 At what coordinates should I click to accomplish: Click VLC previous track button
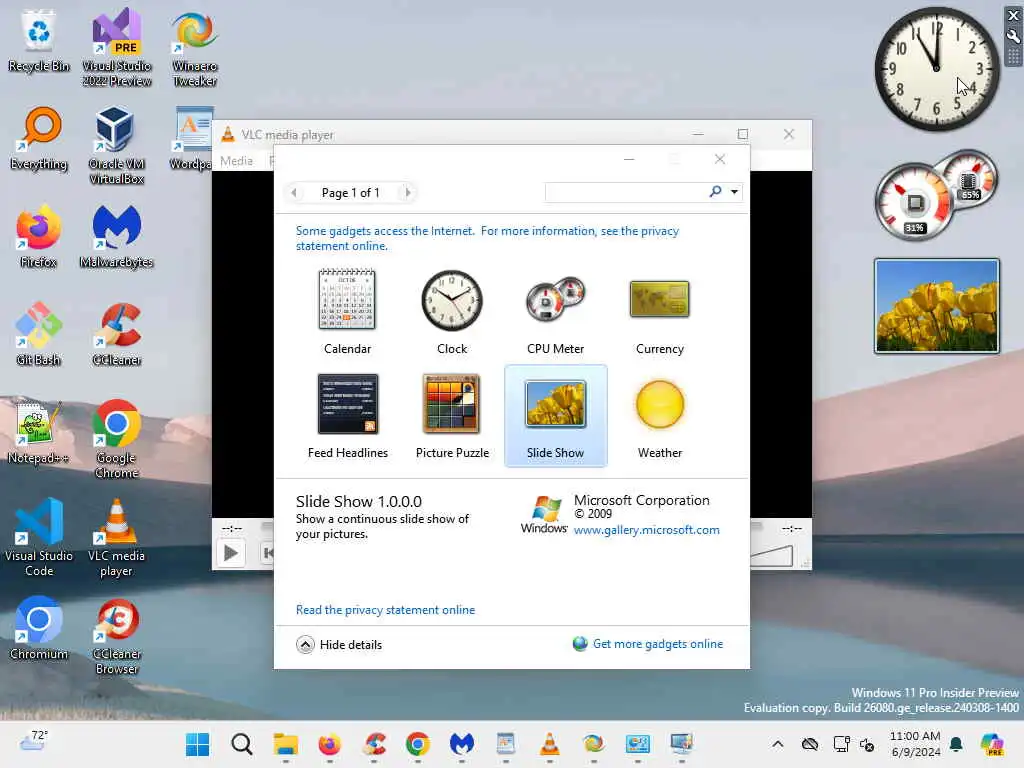[268, 553]
